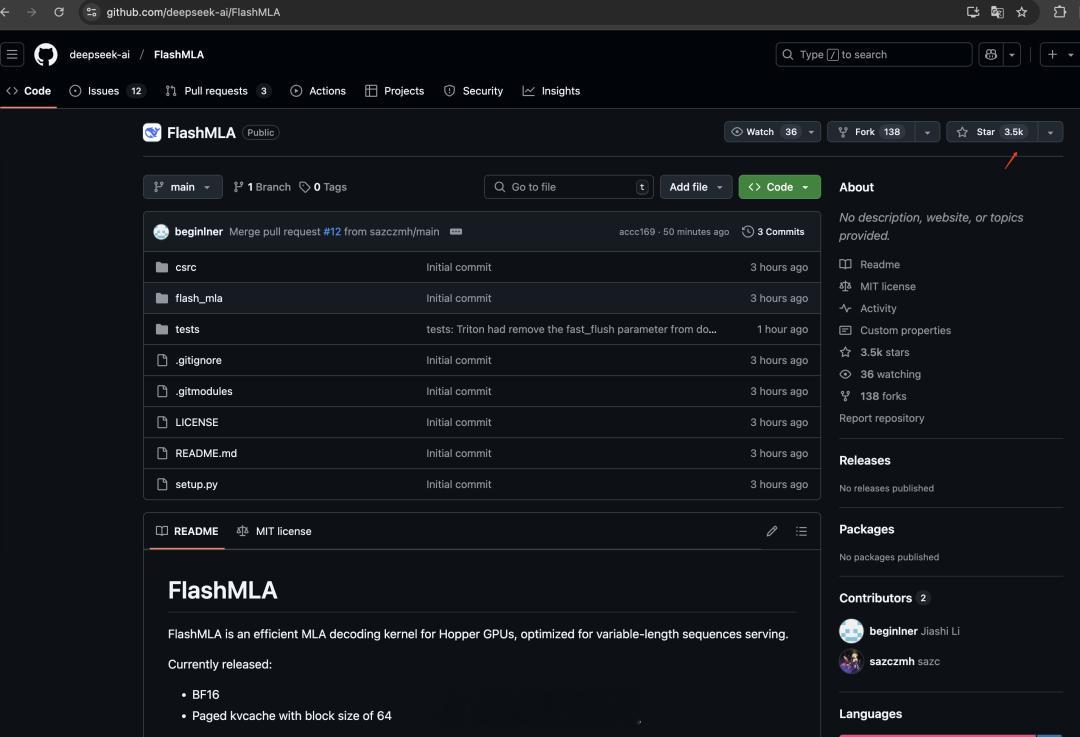Open Report repository link
The width and height of the screenshot is (1080, 737).
[882, 418]
